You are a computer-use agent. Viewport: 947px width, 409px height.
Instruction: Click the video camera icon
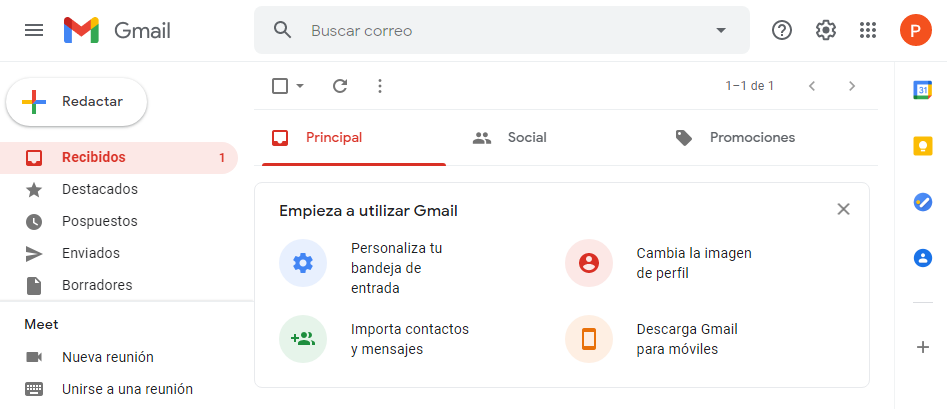34,357
